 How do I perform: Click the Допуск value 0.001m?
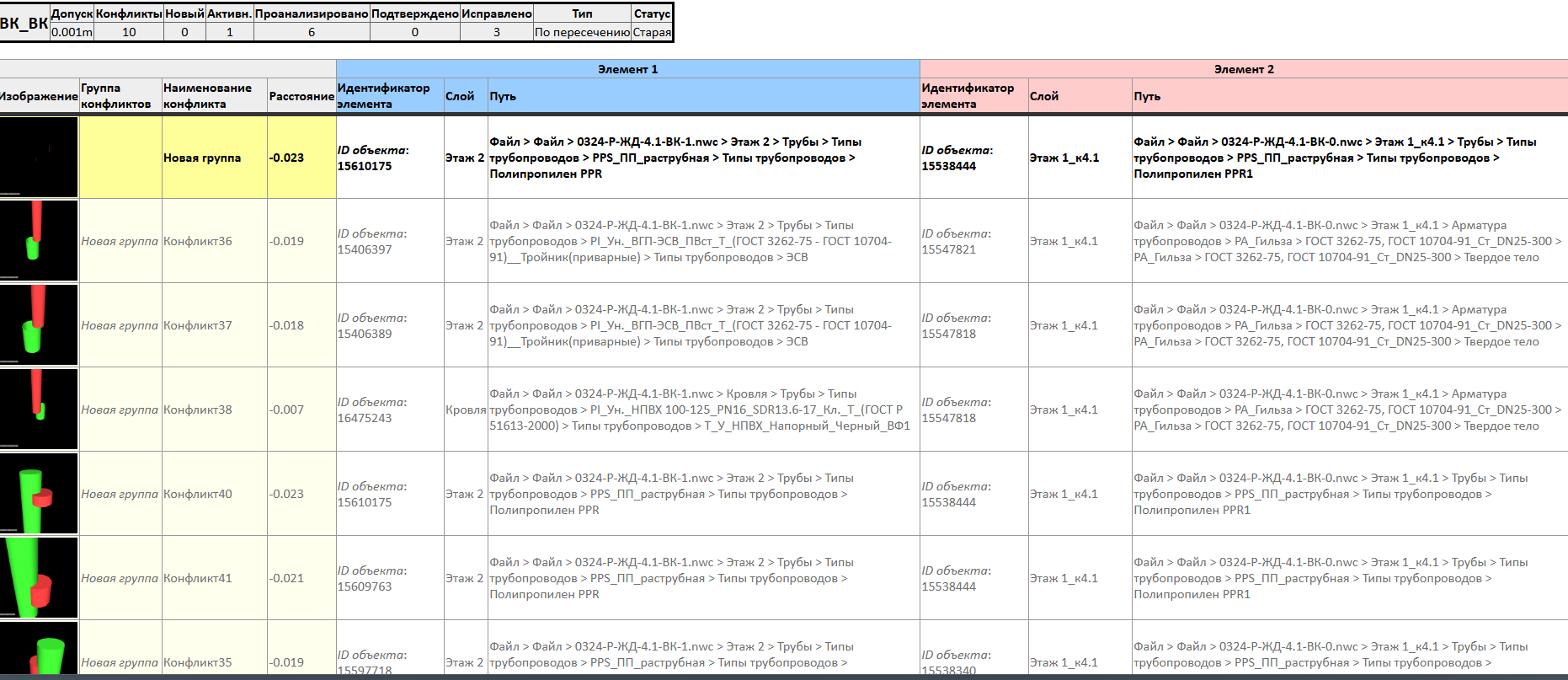point(72,32)
